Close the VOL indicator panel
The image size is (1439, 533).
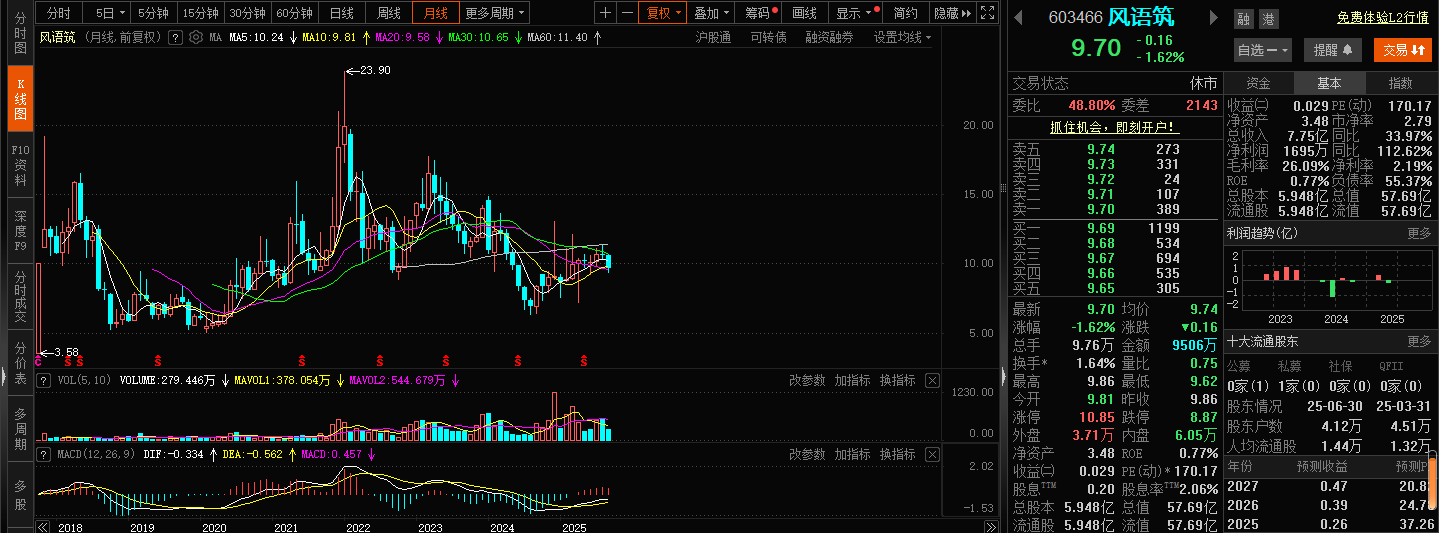pyautogui.click(x=932, y=380)
